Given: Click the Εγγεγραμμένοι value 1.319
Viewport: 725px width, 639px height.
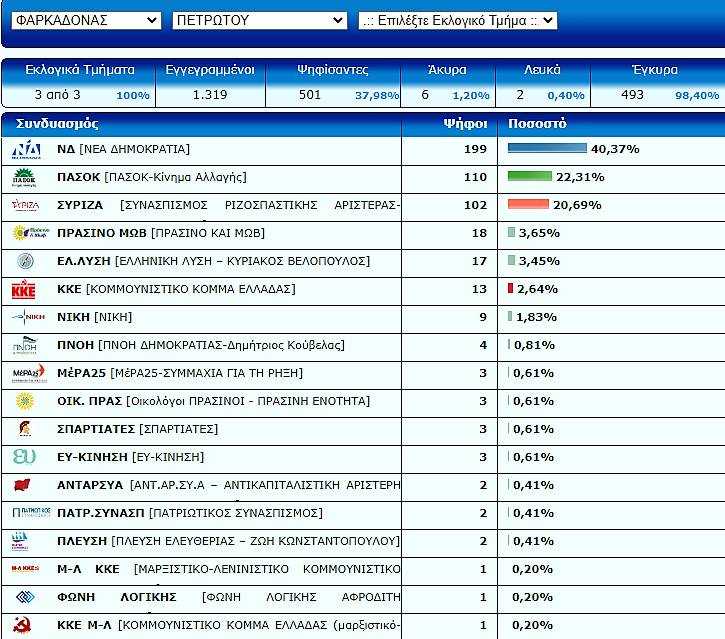Looking at the screenshot, I should pyautogui.click(x=210, y=95).
